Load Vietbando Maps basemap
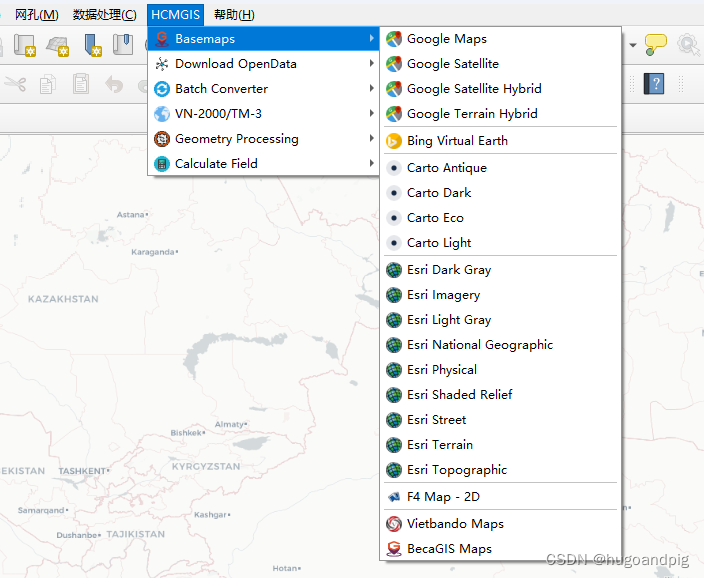This screenshot has height=578, width=704. click(500, 524)
